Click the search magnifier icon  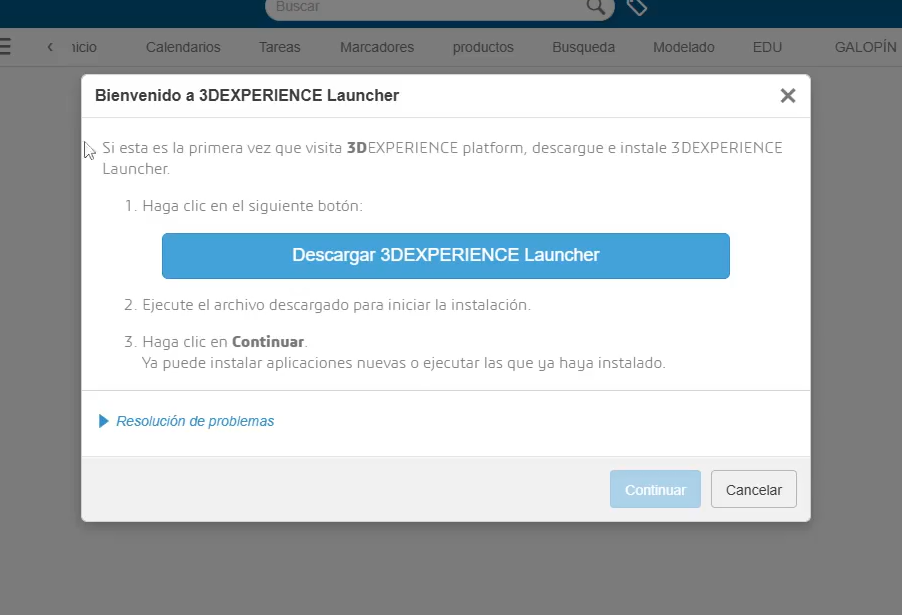pyautogui.click(x=596, y=7)
